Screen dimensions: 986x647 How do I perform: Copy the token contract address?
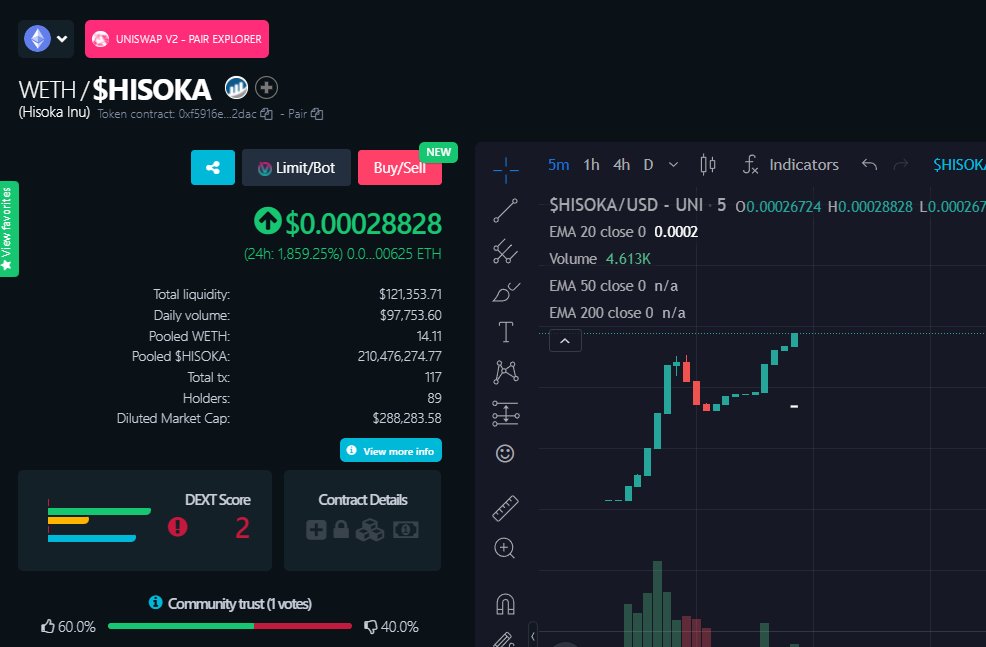[267, 114]
